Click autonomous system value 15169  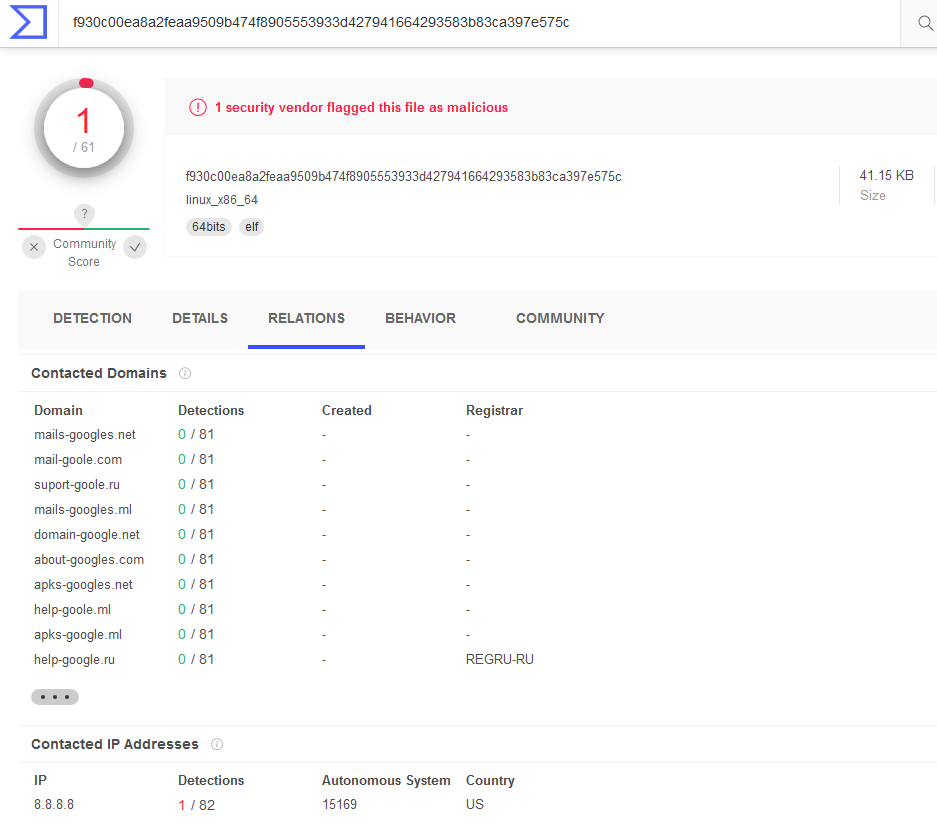point(339,805)
